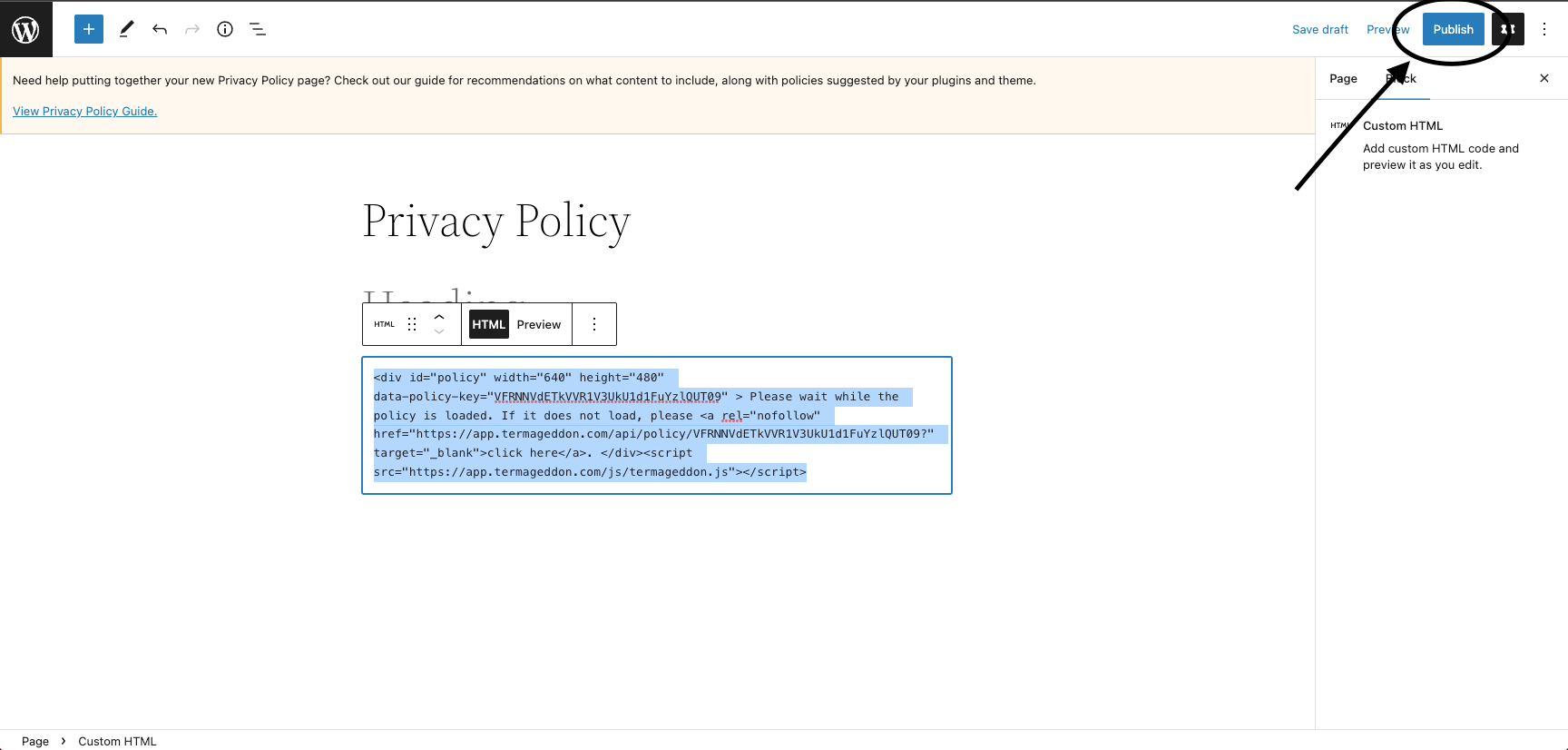Open block options three-dot menu
This screenshot has width=1568, height=750.
594,324
